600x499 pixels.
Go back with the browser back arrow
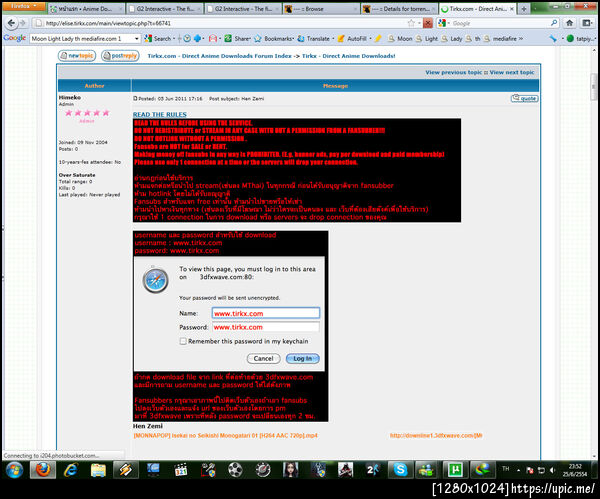(x=11, y=23)
